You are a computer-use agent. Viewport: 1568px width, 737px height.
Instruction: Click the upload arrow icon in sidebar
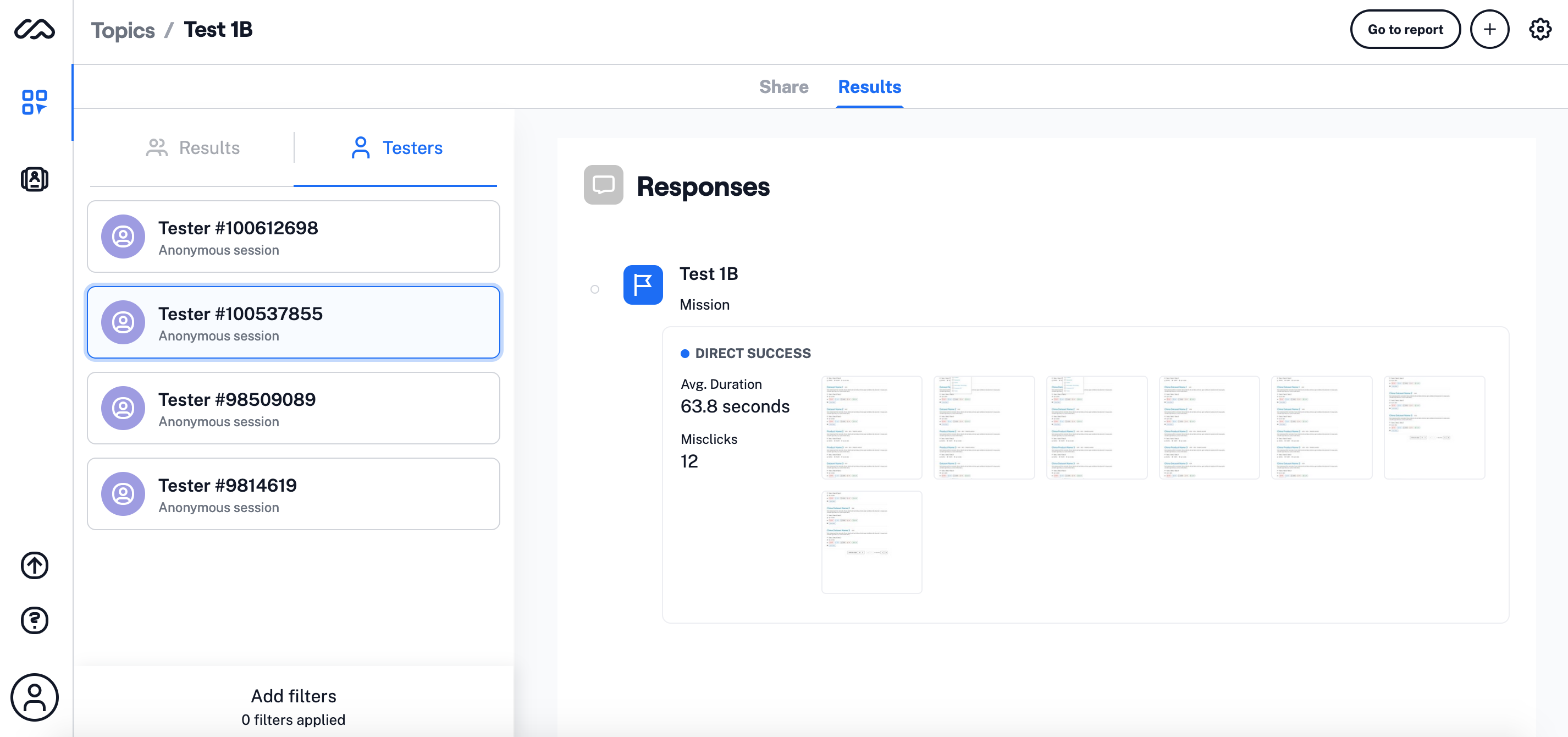(x=35, y=565)
